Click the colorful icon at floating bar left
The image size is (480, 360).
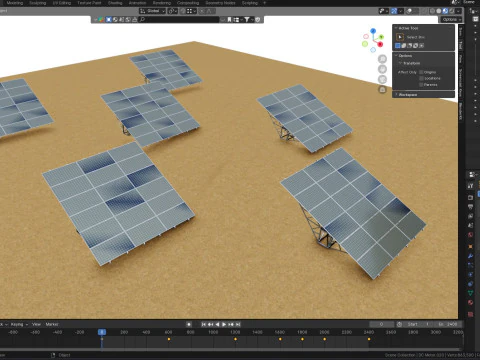click(x=101, y=20)
